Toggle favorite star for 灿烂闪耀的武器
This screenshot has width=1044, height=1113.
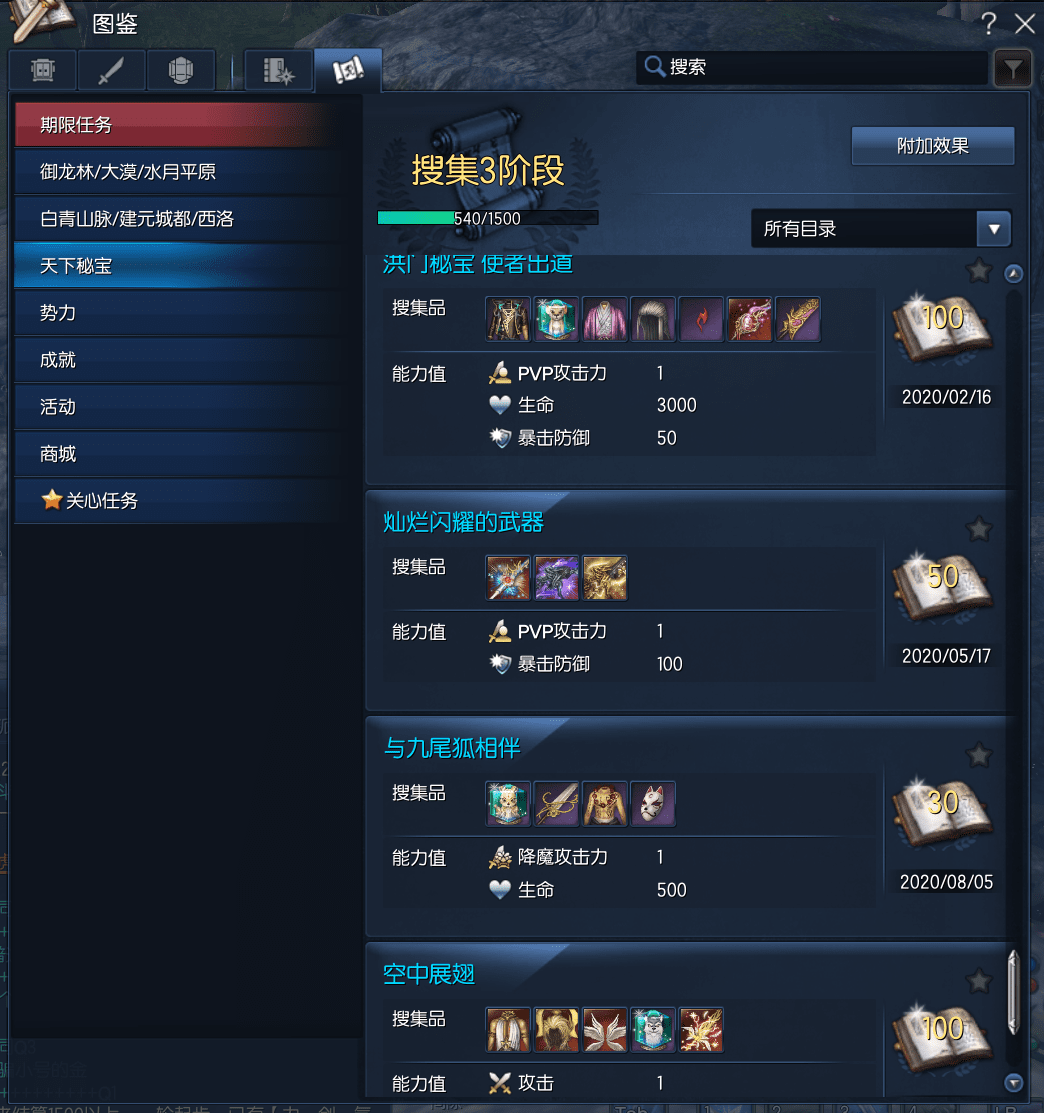click(979, 529)
